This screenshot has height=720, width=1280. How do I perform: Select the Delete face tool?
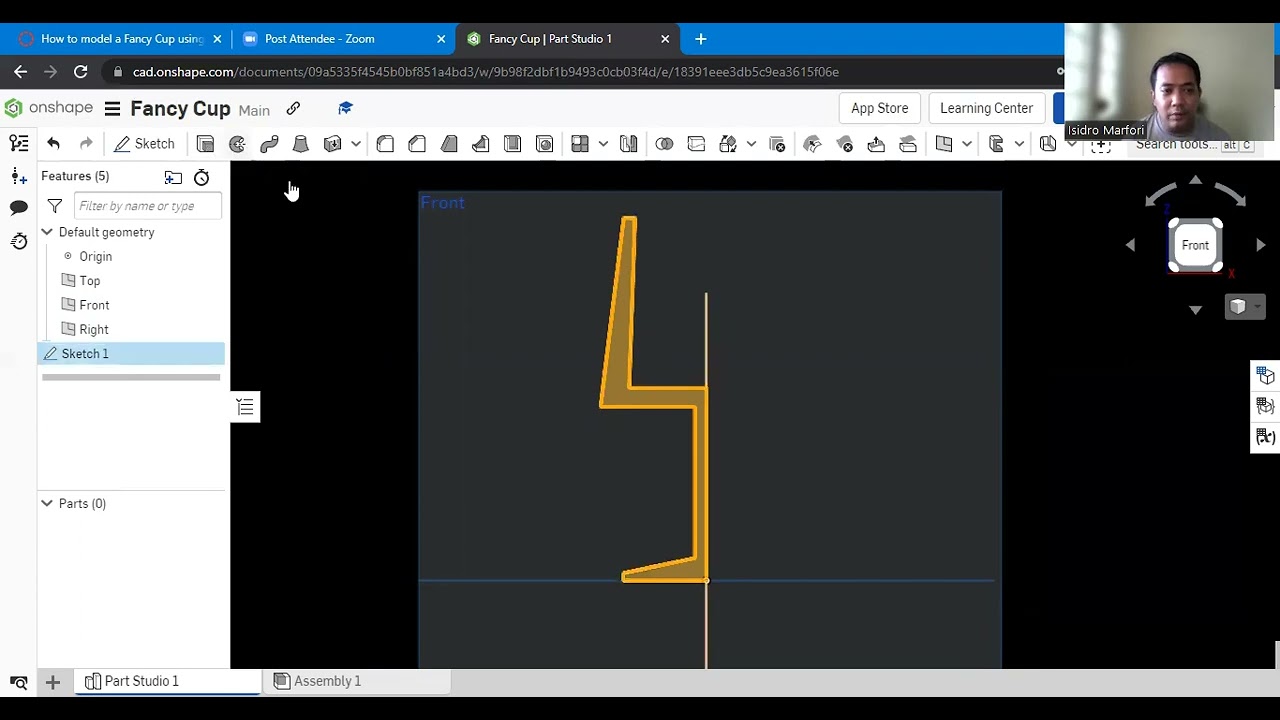pos(844,144)
